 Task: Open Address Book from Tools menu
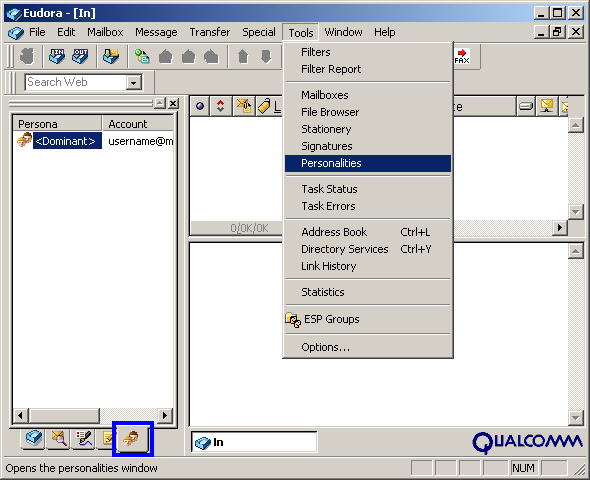click(368, 232)
